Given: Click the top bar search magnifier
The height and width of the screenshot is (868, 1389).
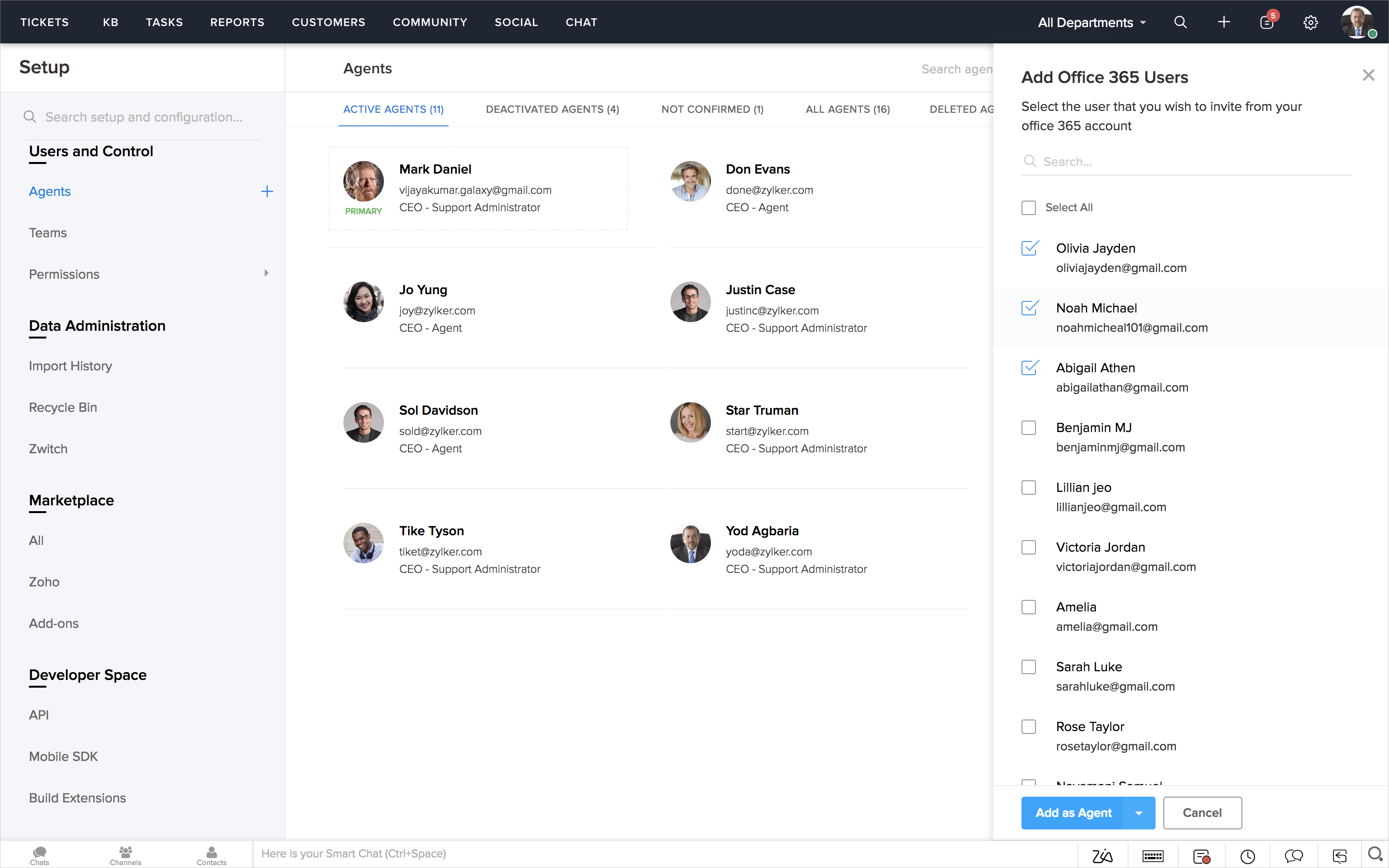Looking at the screenshot, I should pos(1180,22).
